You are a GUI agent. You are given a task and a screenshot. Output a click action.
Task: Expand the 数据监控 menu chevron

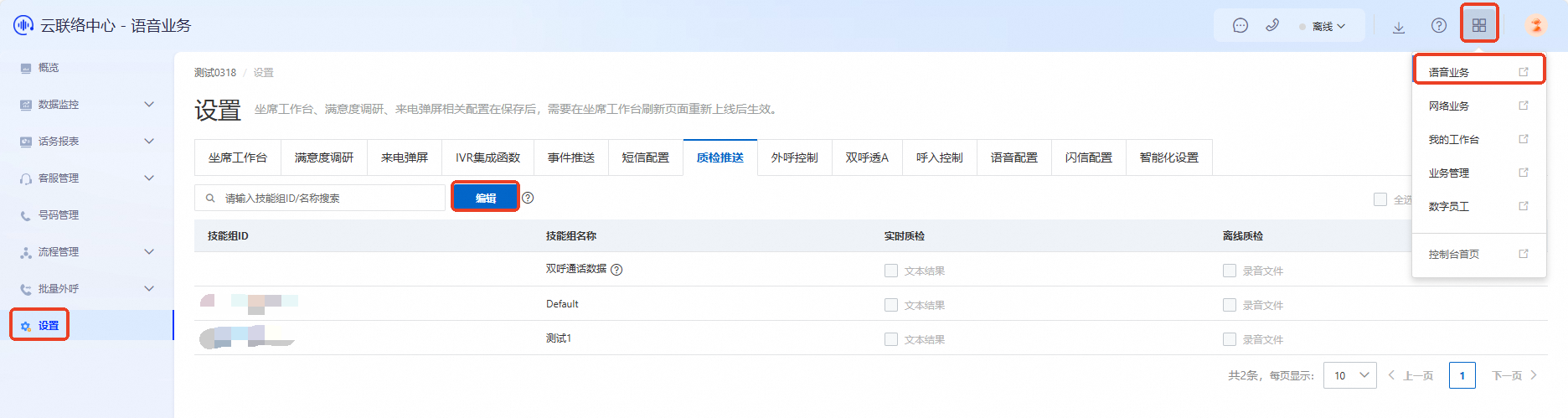pyautogui.click(x=149, y=105)
